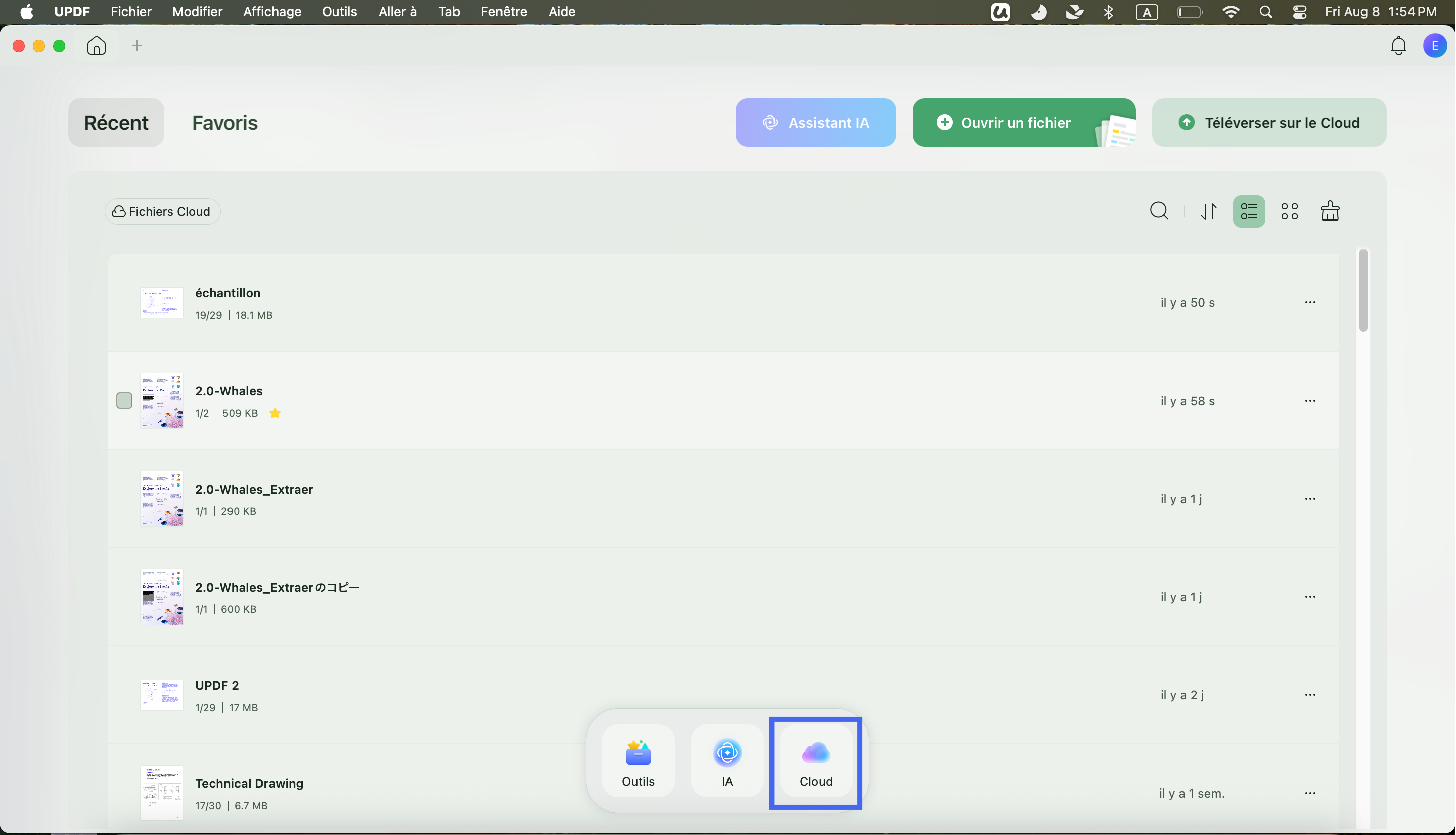Click the date and time in menu bar
1456x835 pixels.
[x=1380, y=12]
